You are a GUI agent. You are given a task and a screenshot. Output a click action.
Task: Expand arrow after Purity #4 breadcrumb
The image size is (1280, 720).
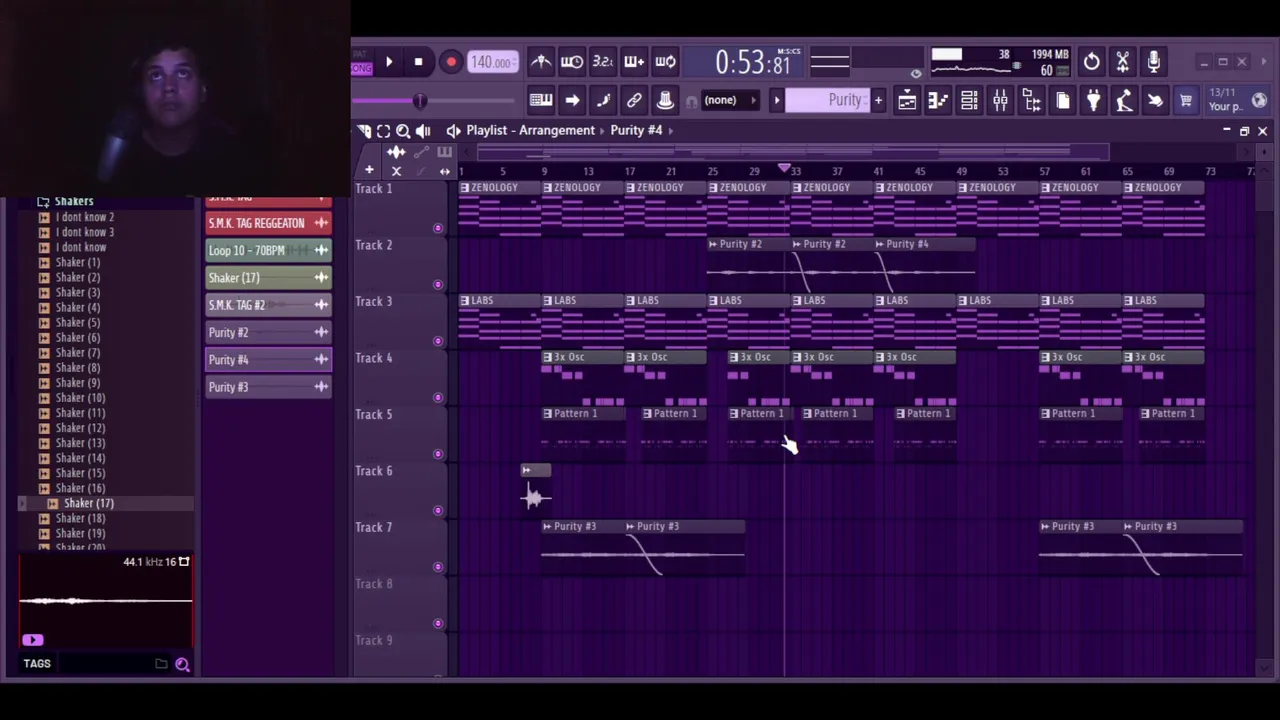672,130
